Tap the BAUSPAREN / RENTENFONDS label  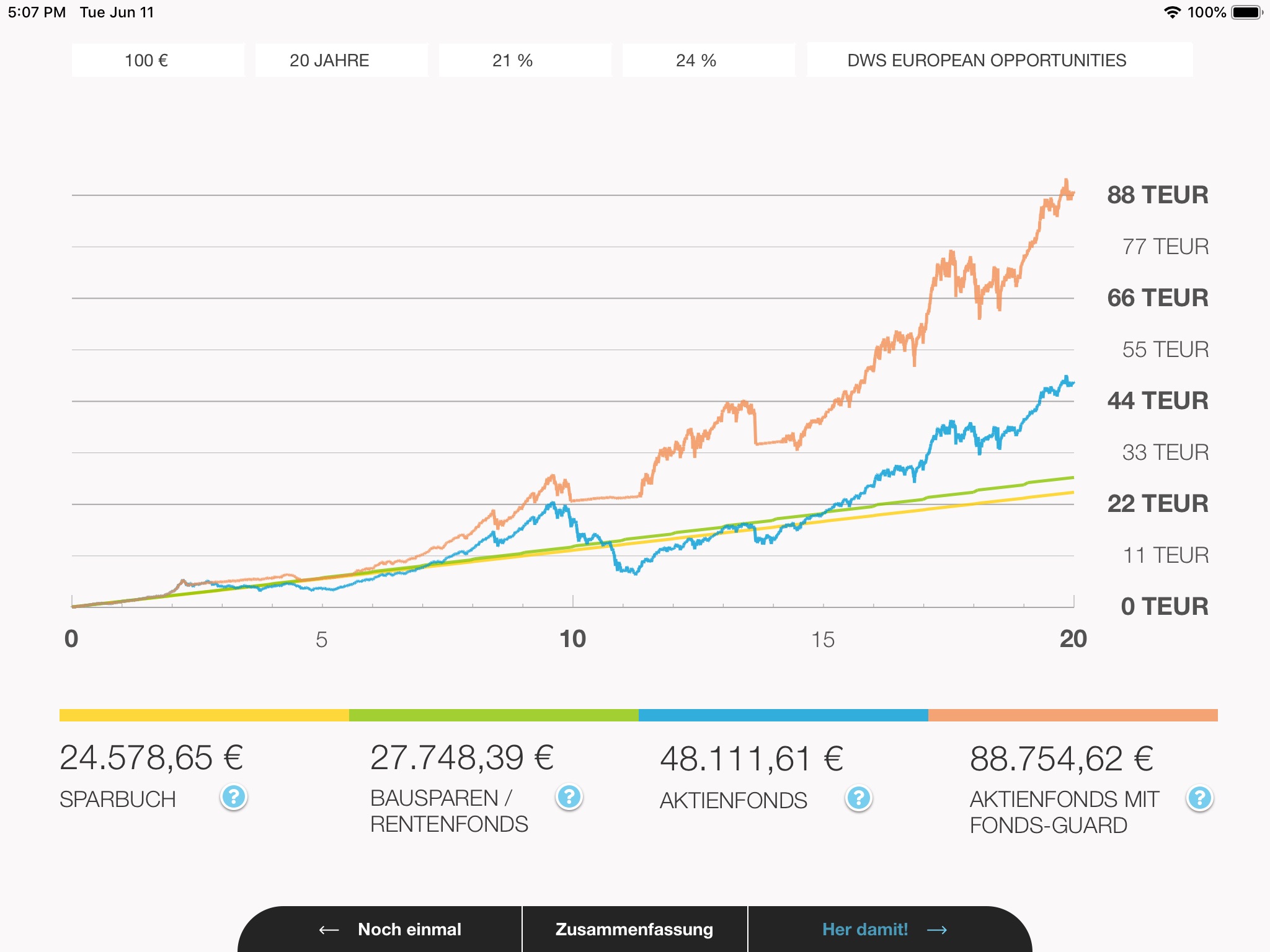click(x=449, y=811)
